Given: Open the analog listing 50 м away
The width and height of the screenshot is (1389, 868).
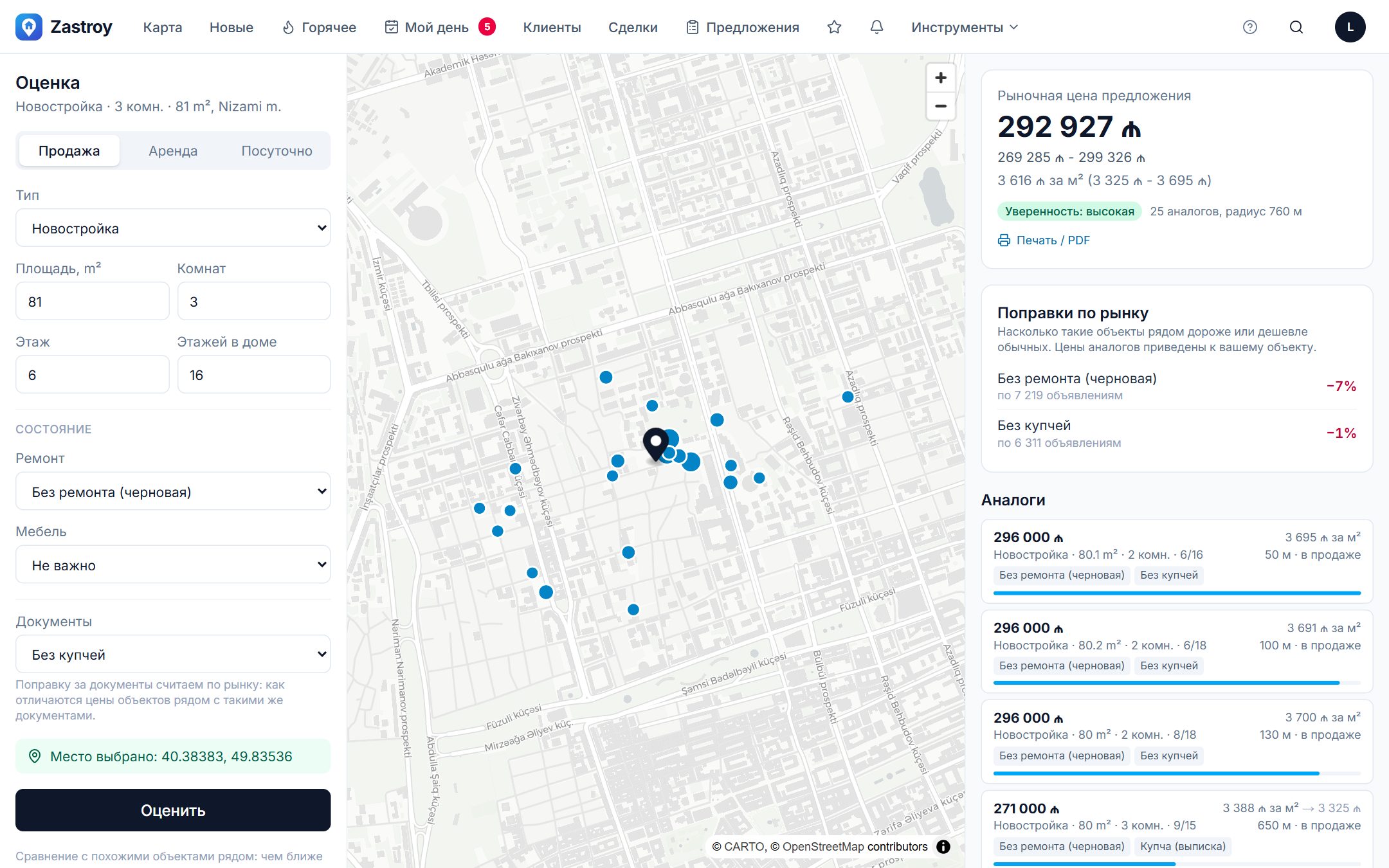Looking at the screenshot, I should pos(1177,561).
